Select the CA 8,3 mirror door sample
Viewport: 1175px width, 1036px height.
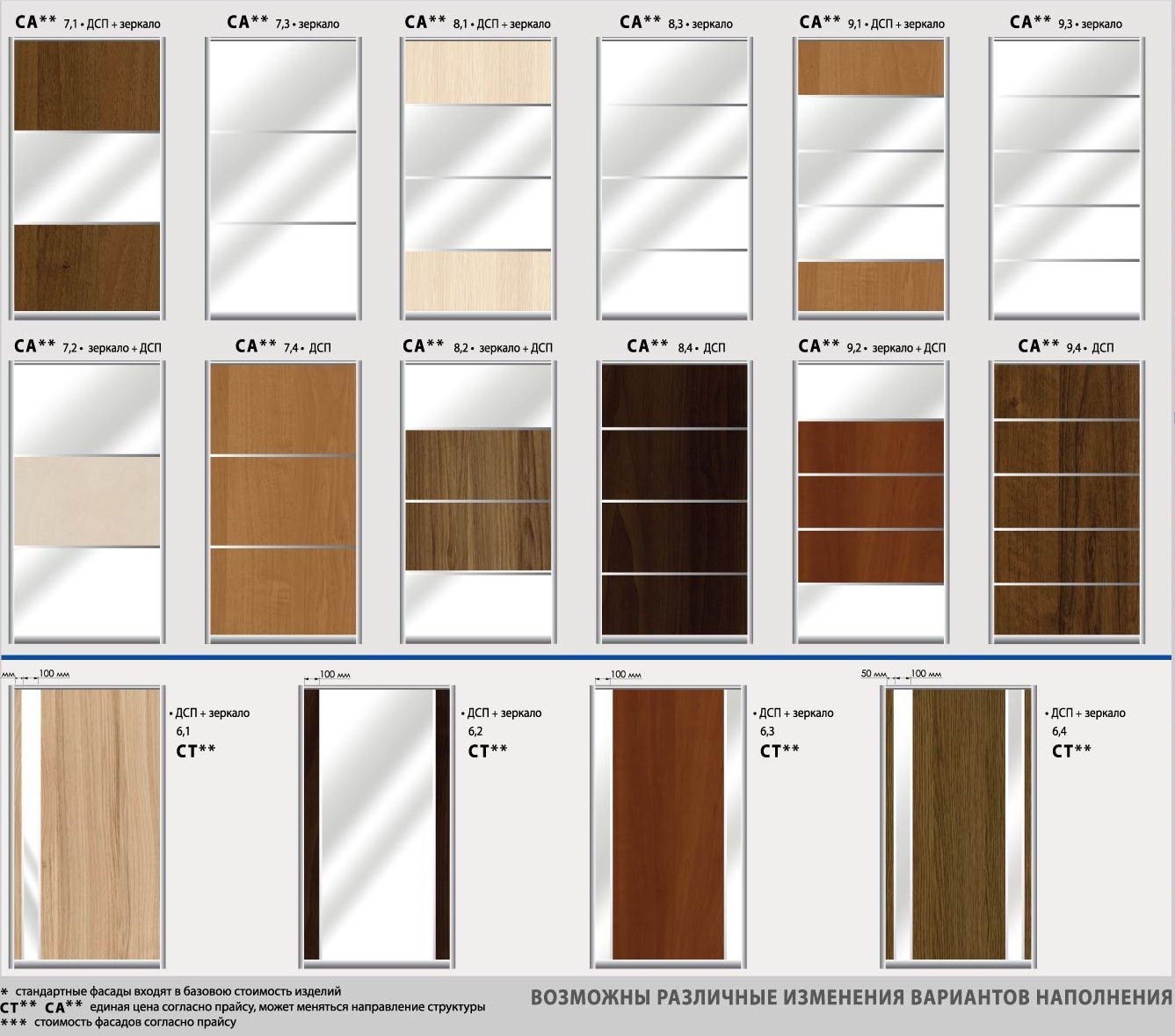(674, 178)
